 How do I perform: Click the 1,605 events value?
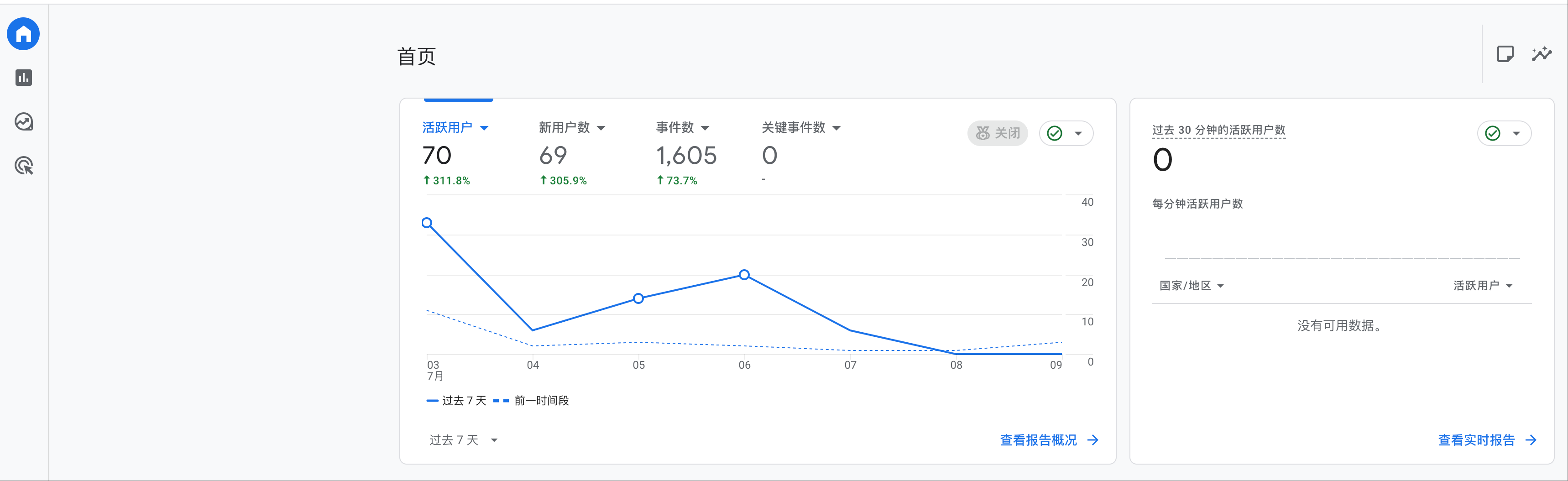[686, 155]
